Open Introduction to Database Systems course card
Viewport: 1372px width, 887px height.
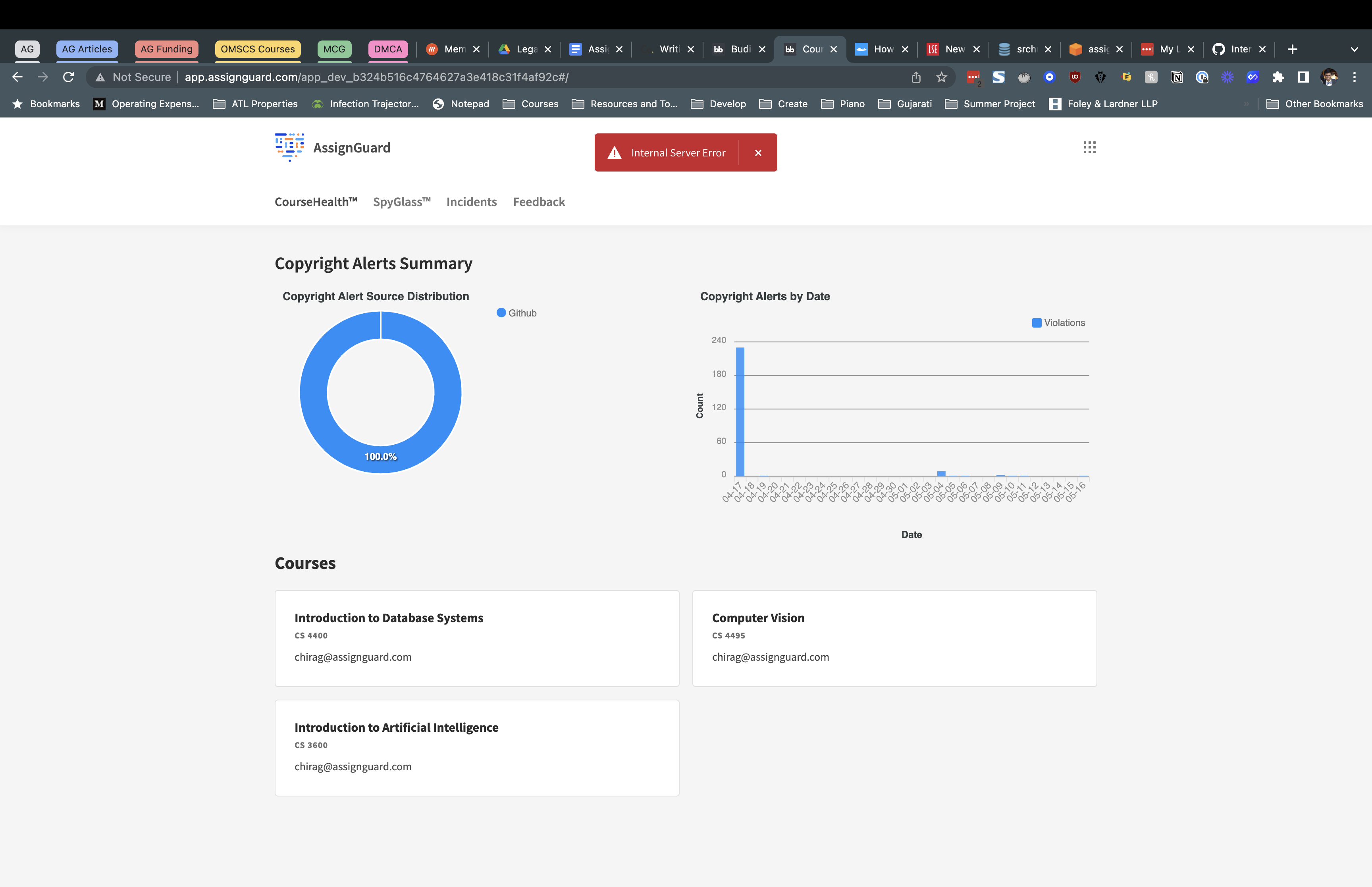(477, 638)
